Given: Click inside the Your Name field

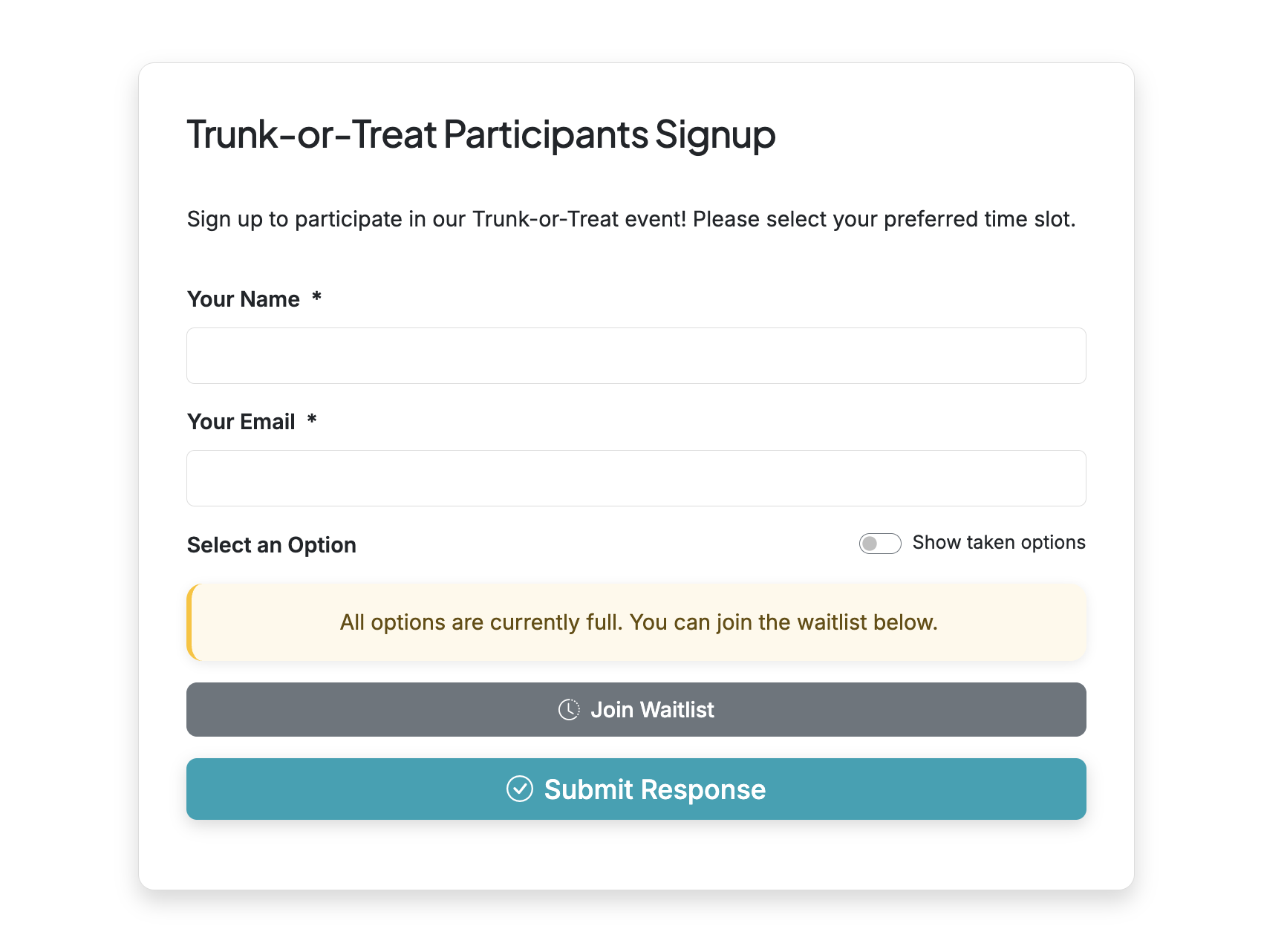Looking at the screenshot, I should point(636,355).
